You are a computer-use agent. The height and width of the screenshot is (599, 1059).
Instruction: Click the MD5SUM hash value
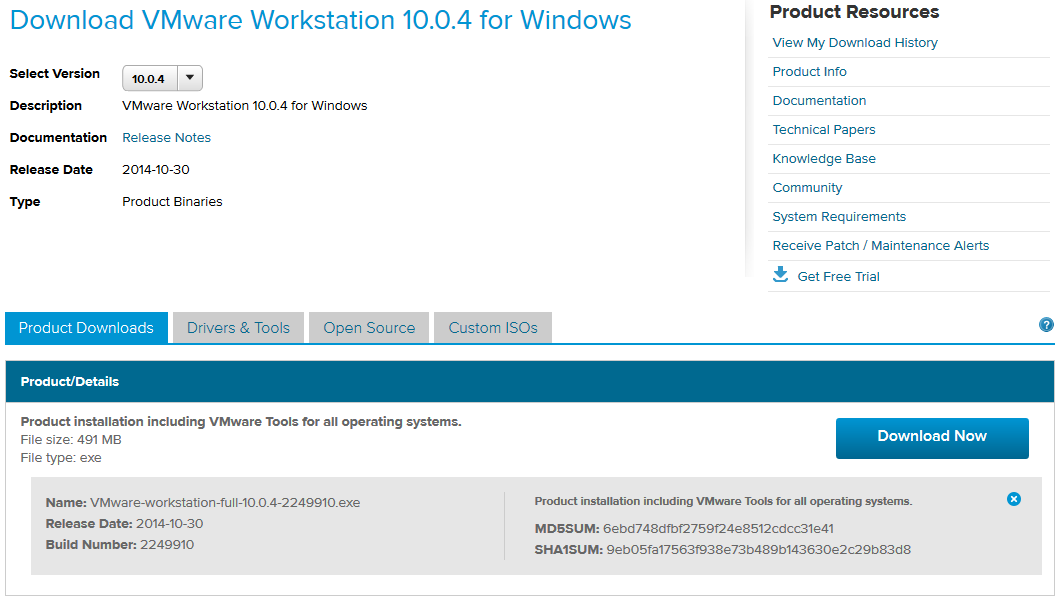[x=718, y=529]
